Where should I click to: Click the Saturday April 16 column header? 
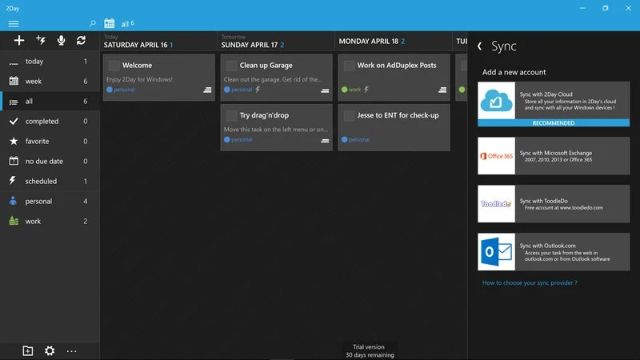coord(138,45)
